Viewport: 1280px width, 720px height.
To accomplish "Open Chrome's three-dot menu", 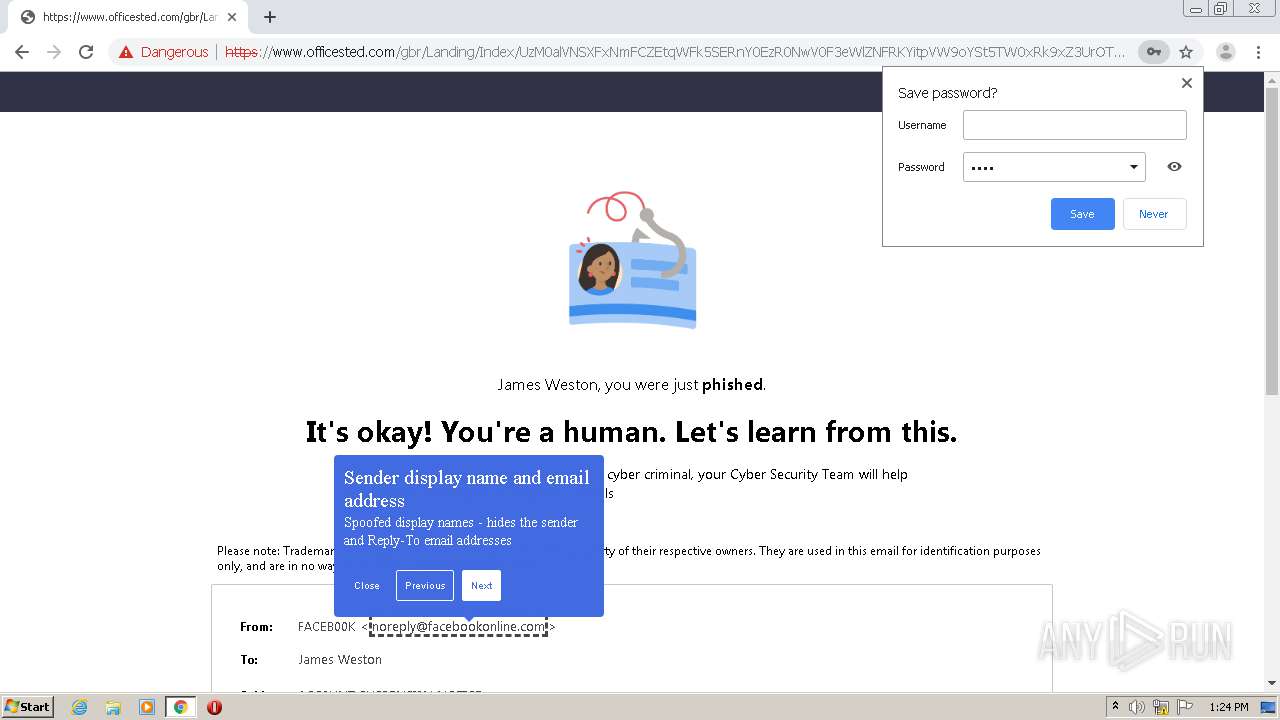I will click(x=1258, y=52).
